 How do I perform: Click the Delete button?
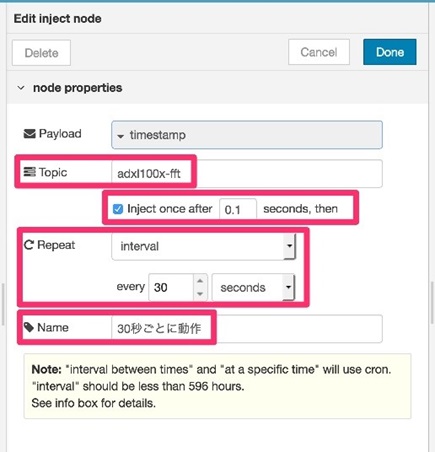pos(41,53)
